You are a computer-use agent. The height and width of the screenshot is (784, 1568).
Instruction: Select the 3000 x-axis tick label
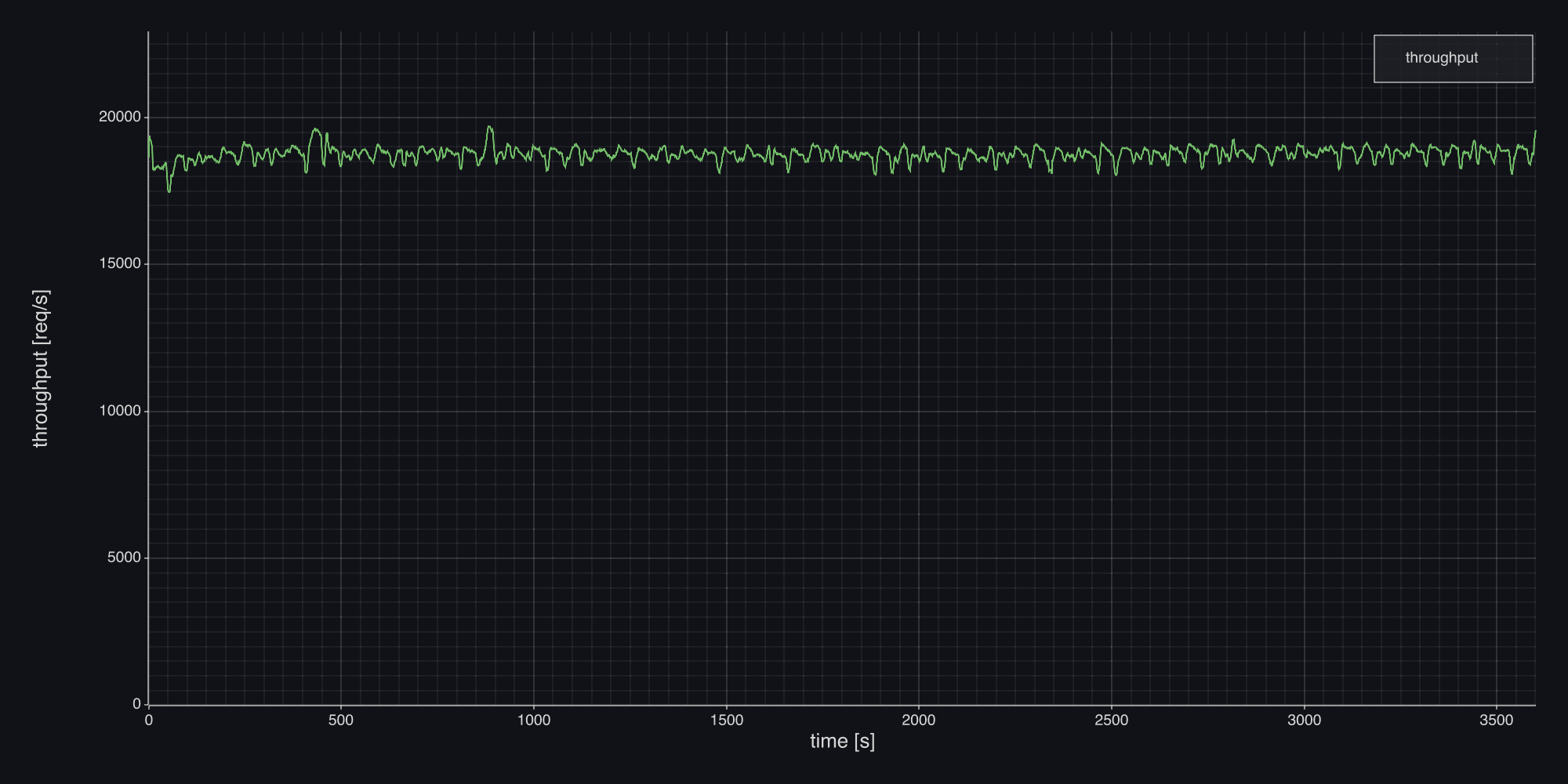1305,720
